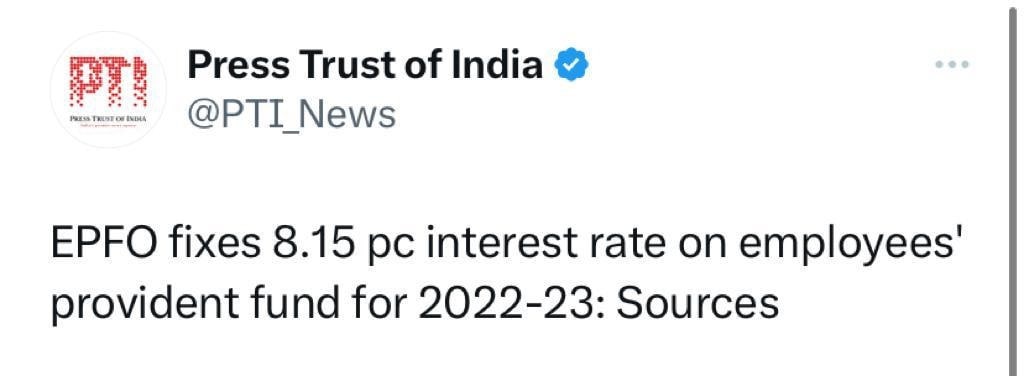Click the red dotted PTI lettering in logo
The width and height of the screenshot is (1024, 376).
109,82
